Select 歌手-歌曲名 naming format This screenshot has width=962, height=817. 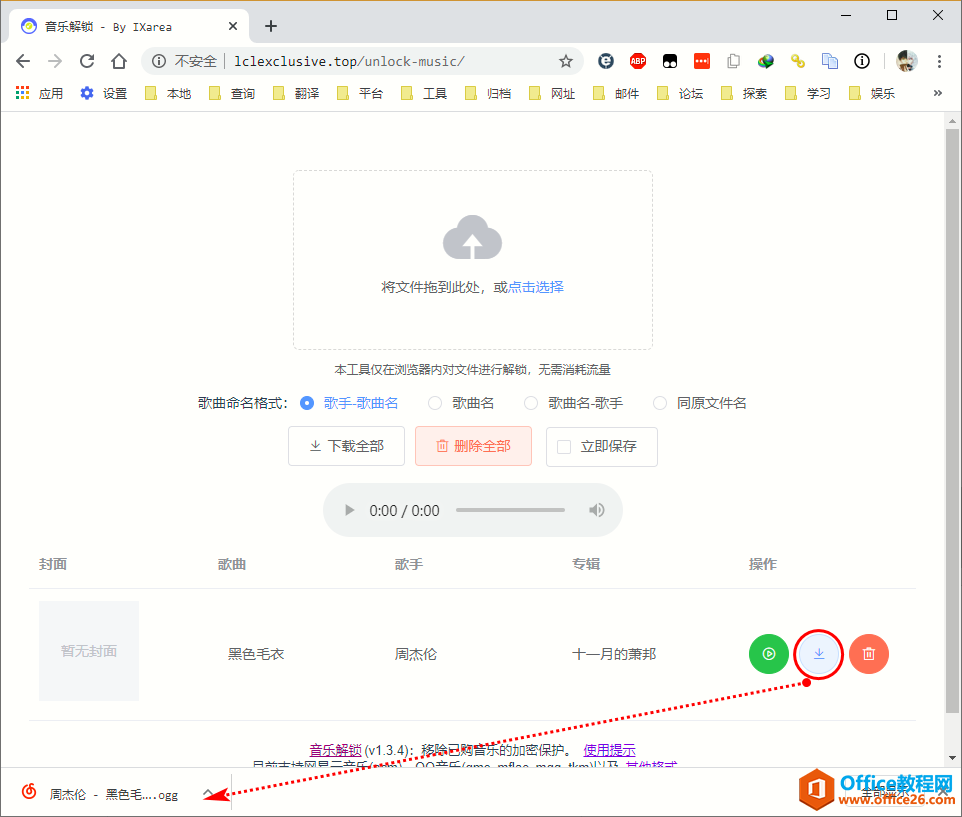(307, 403)
